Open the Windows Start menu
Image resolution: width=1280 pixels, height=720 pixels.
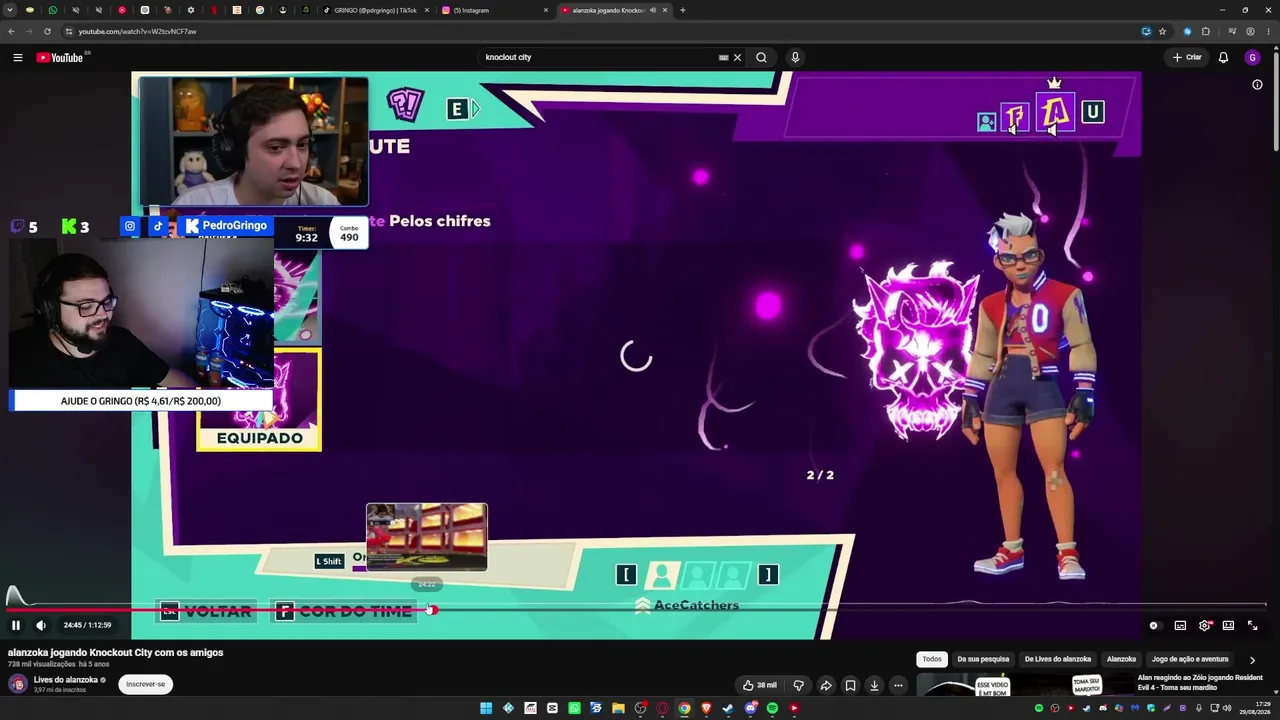click(486, 708)
